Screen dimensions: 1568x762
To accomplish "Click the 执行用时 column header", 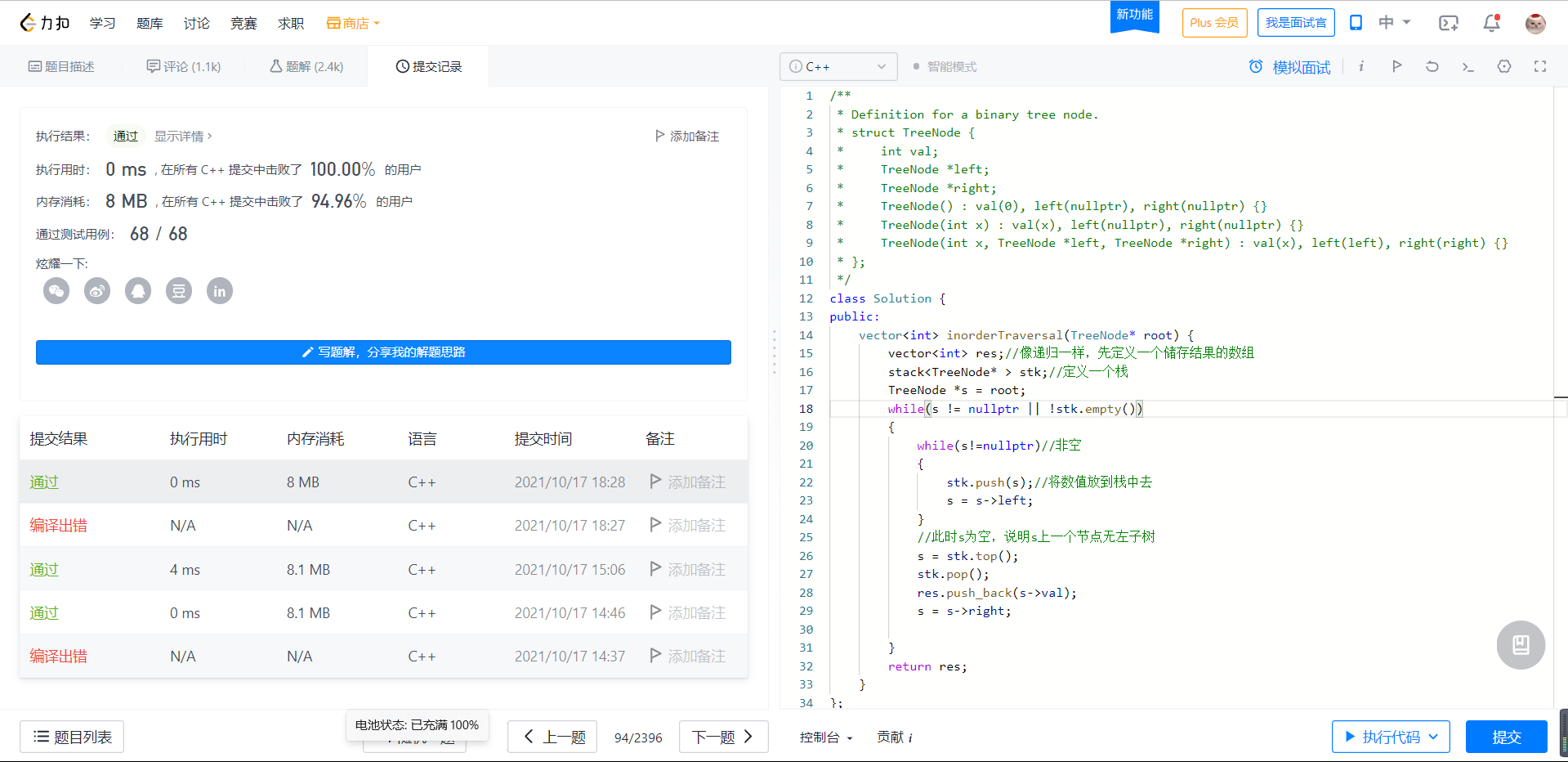I will (x=199, y=439).
